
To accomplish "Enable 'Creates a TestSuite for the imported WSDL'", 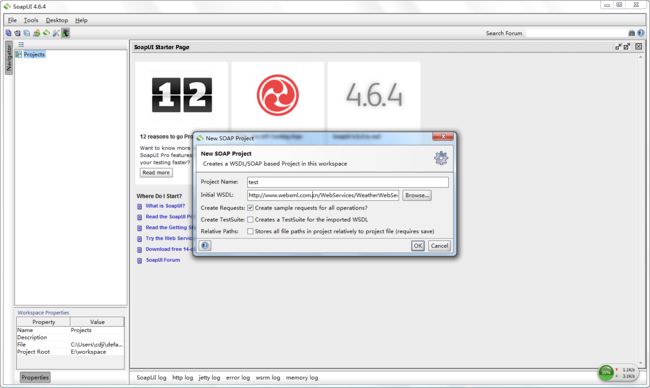I will (x=250, y=219).
